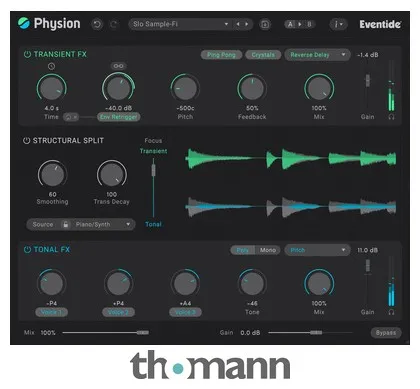420x389 pixels.
Task: Click the -1.4 dB Transient gain readout
Action: pyautogui.click(x=368, y=55)
